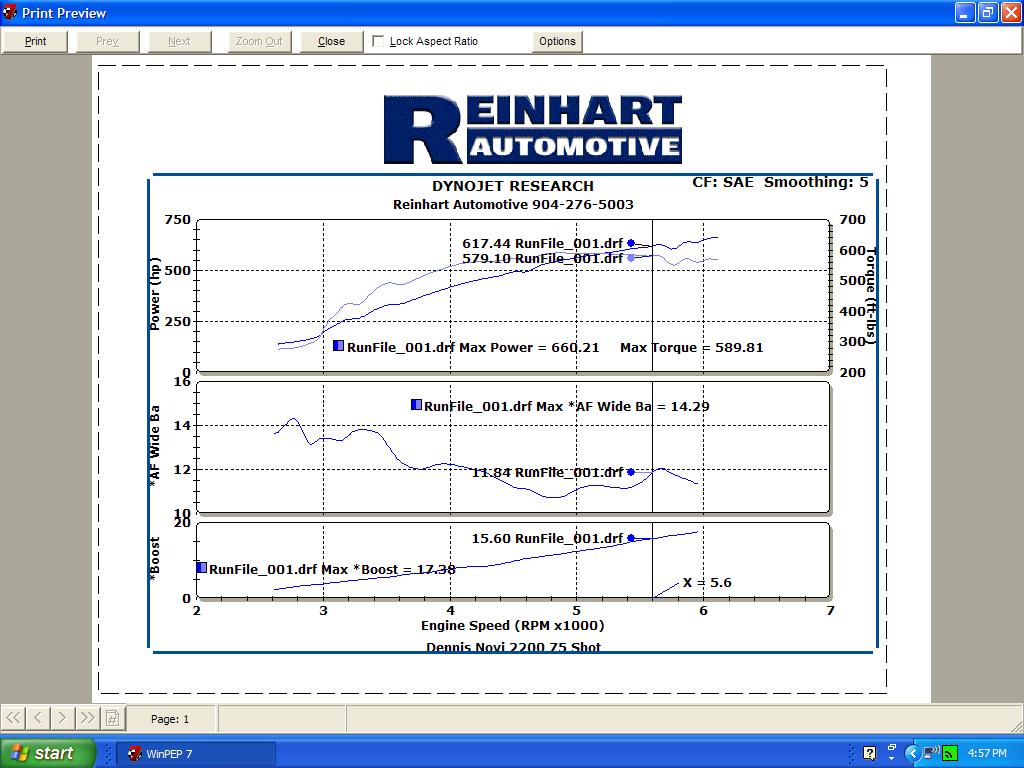Open the Windows start menu

47,753
